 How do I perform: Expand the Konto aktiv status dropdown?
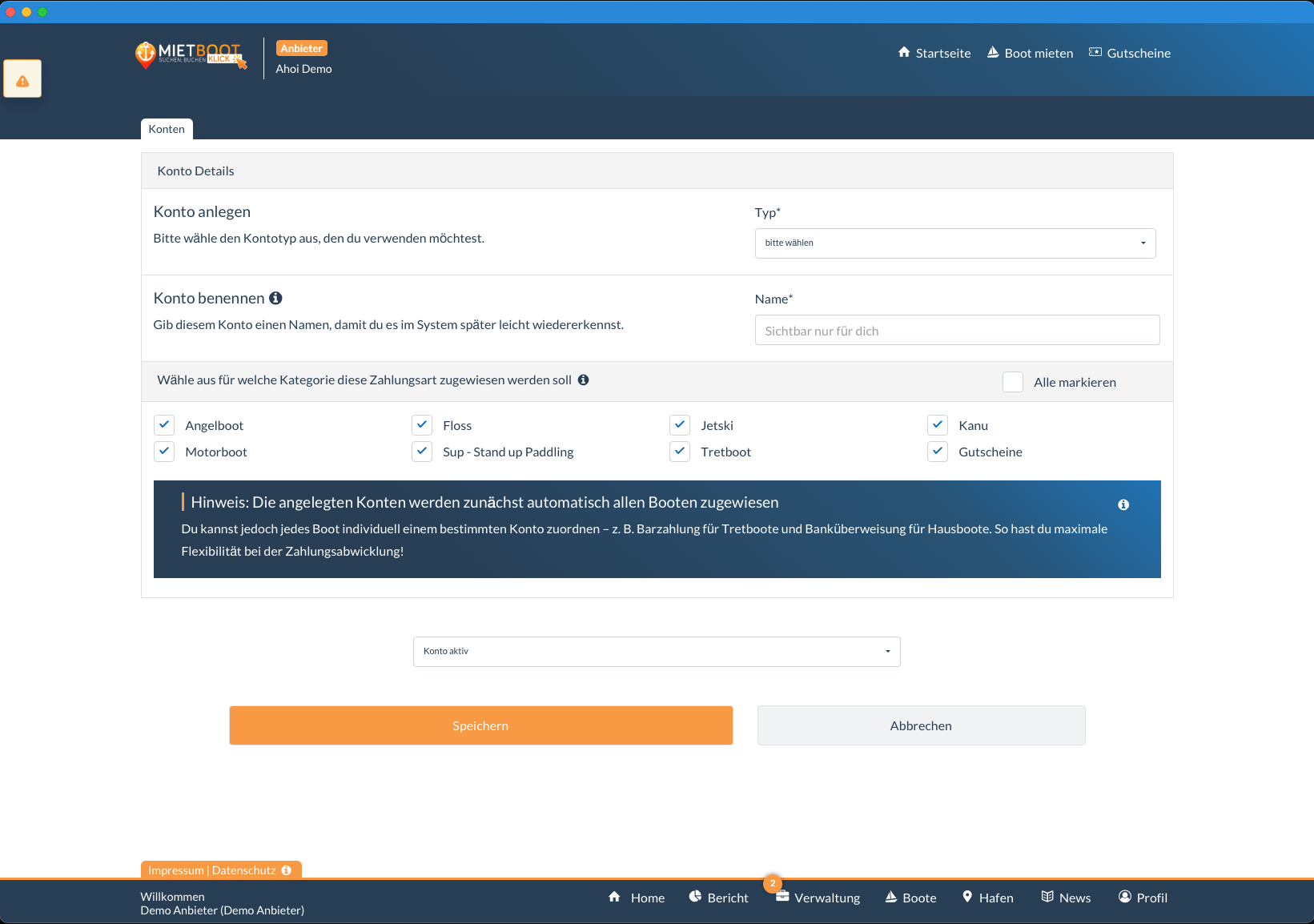[656, 651]
